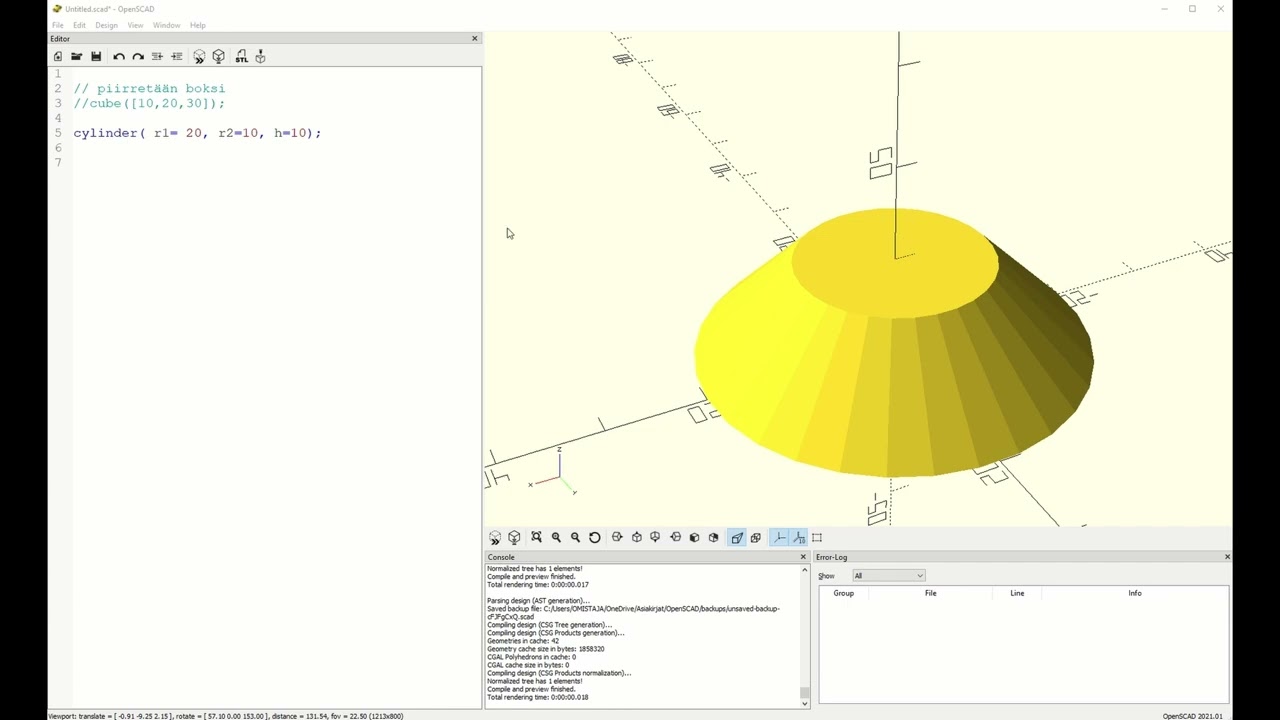Open the View menu
Image resolution: width=1280 pixels, height=720 pixels.
[135, 25]
